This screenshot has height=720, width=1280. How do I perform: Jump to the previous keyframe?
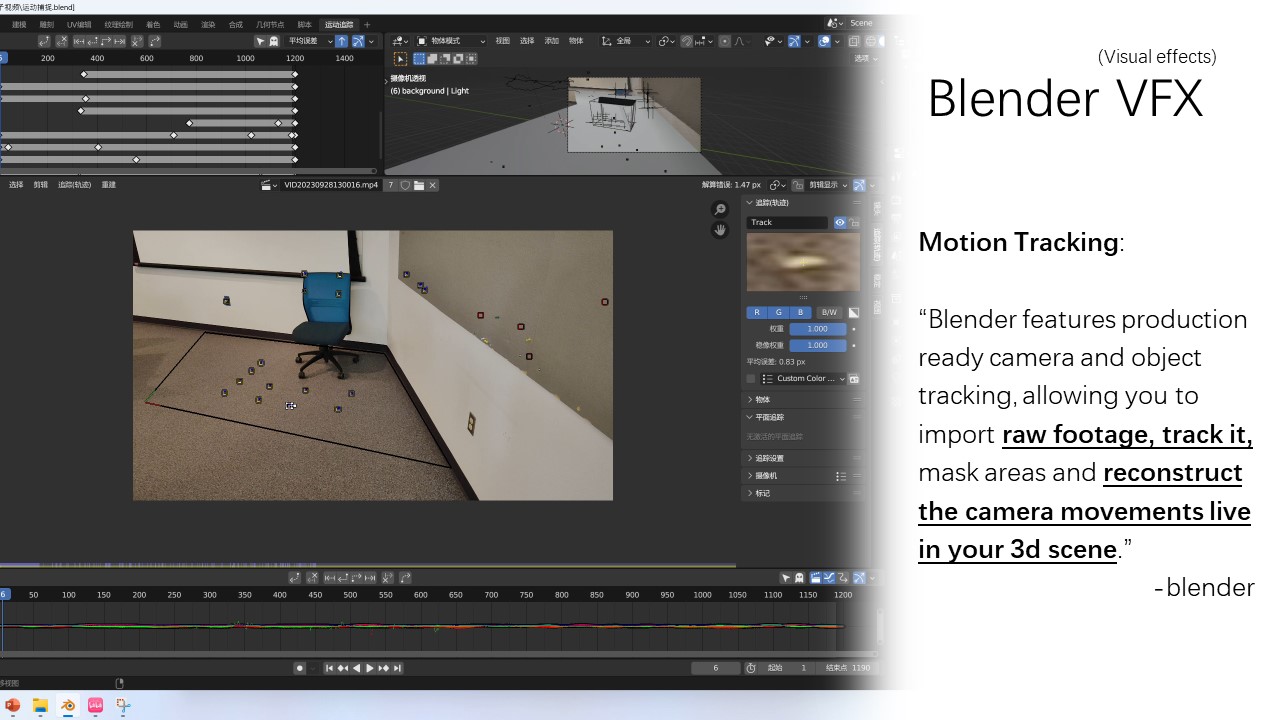pyautogui.click(x=343, y=668)
